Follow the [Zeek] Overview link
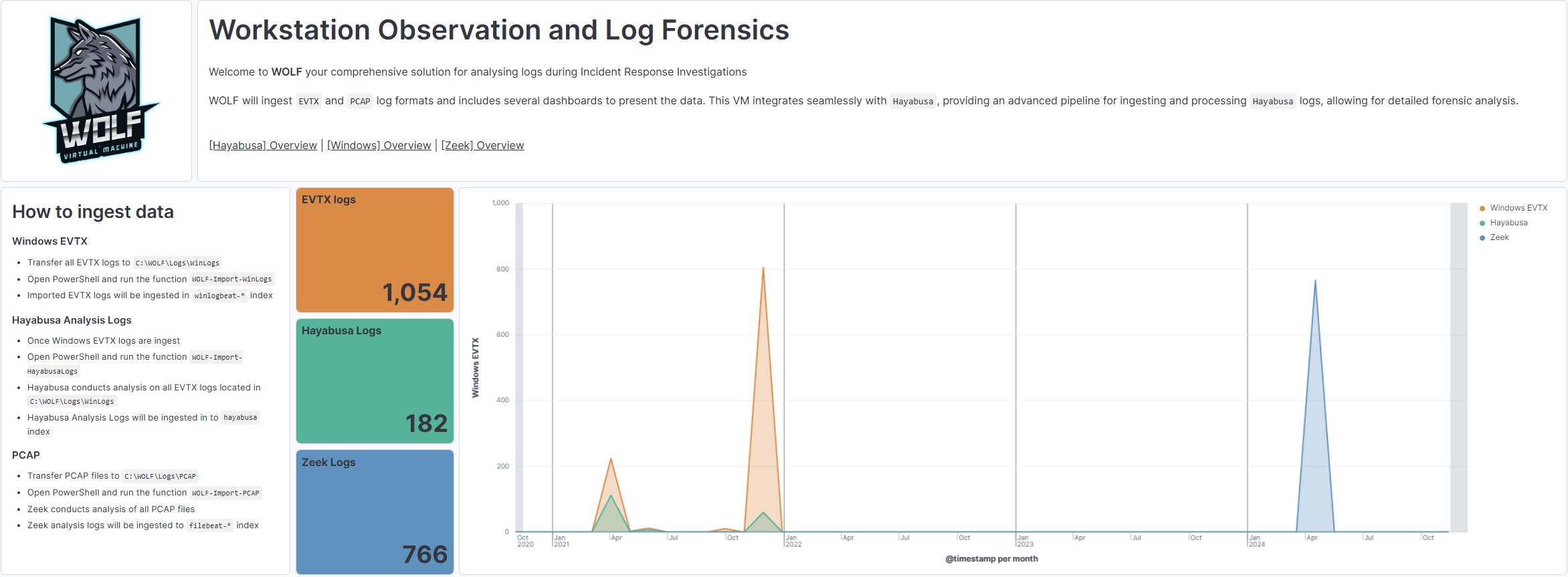 [482, 145]
